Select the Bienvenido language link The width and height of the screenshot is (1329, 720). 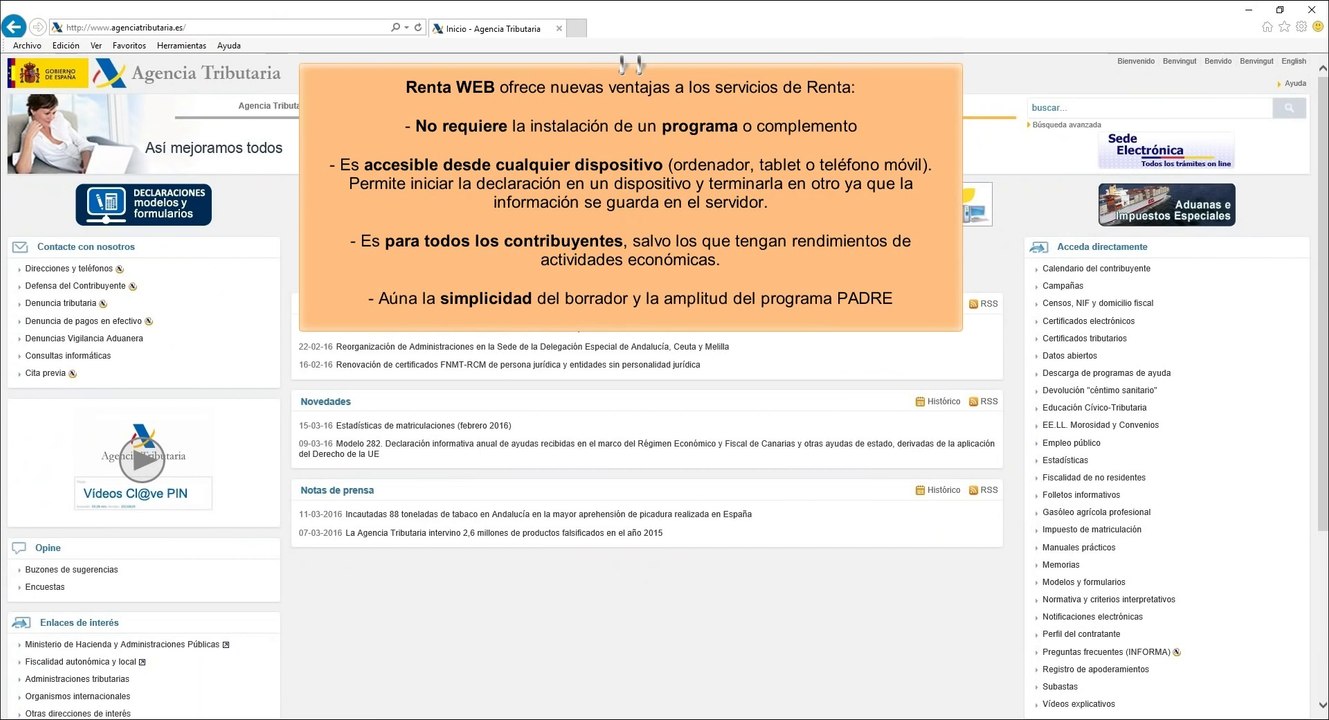1136,62
